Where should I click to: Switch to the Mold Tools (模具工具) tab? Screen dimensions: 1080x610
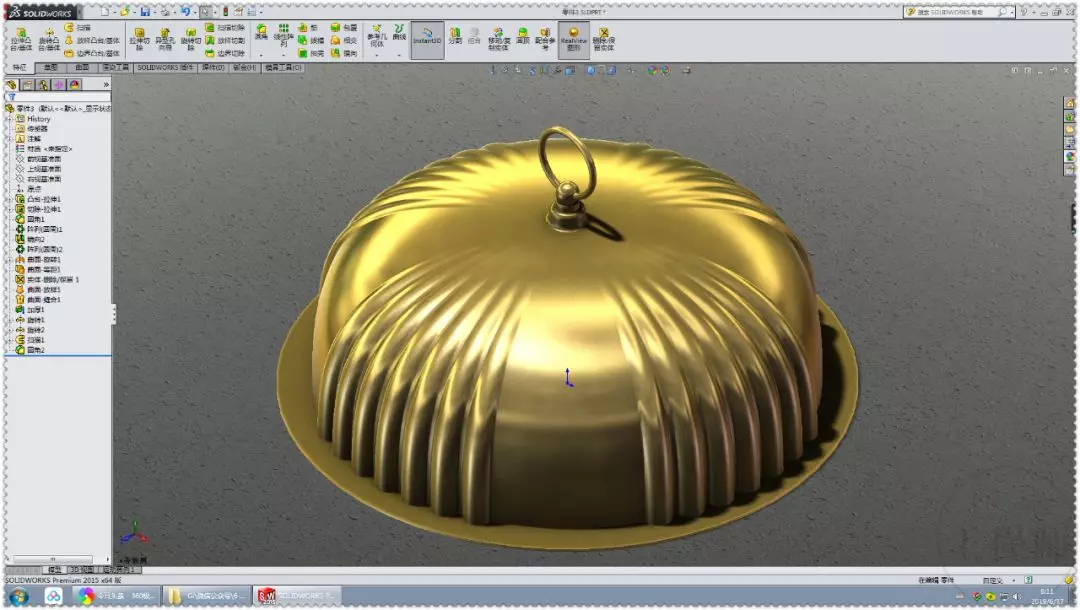click(282, 67)
